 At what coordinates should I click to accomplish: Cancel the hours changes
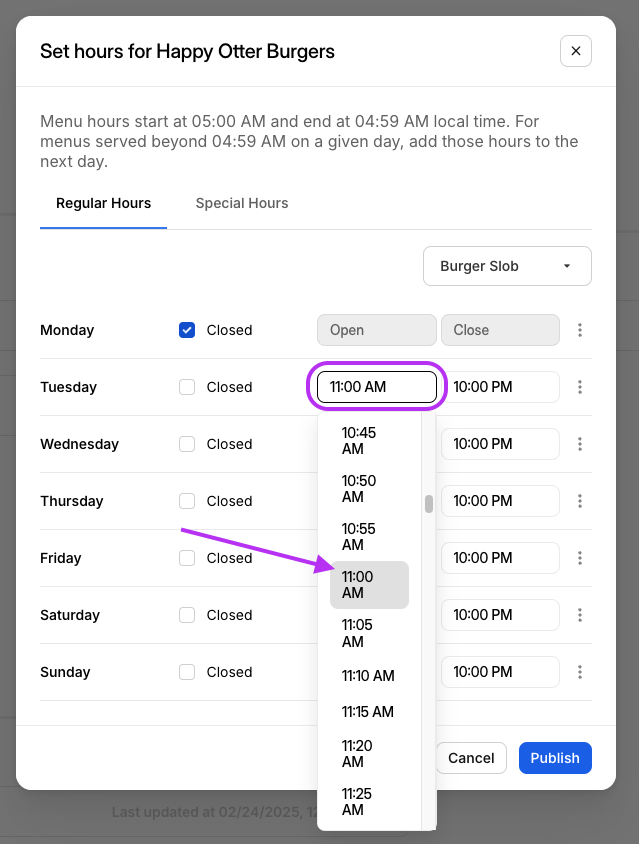click(x=471, y=758)
